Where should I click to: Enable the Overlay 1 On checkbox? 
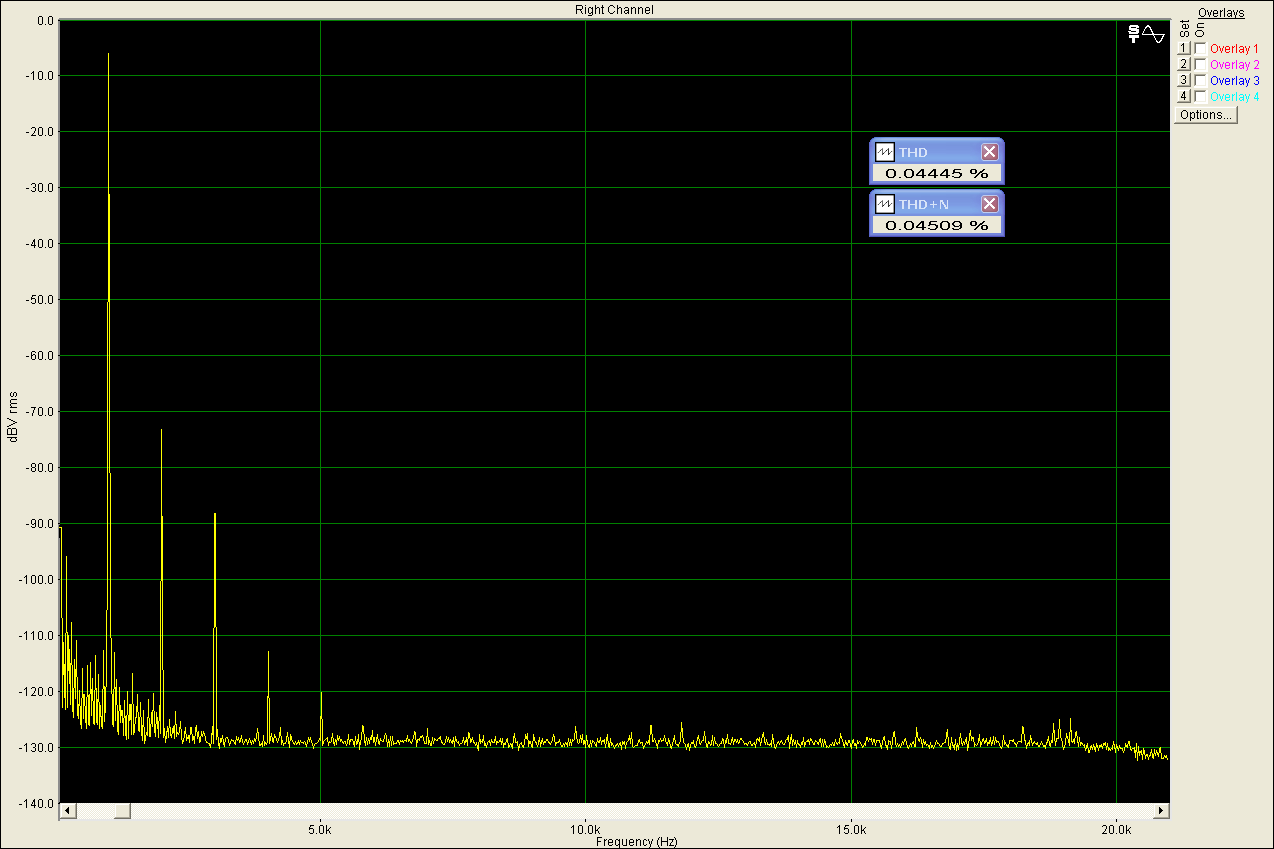point(1200,48)
